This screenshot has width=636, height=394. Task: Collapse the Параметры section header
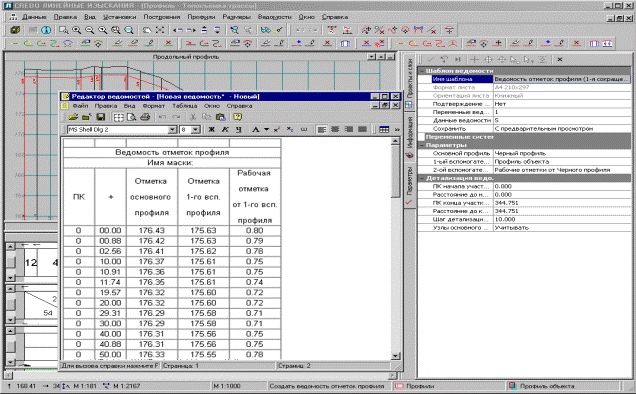422,145
